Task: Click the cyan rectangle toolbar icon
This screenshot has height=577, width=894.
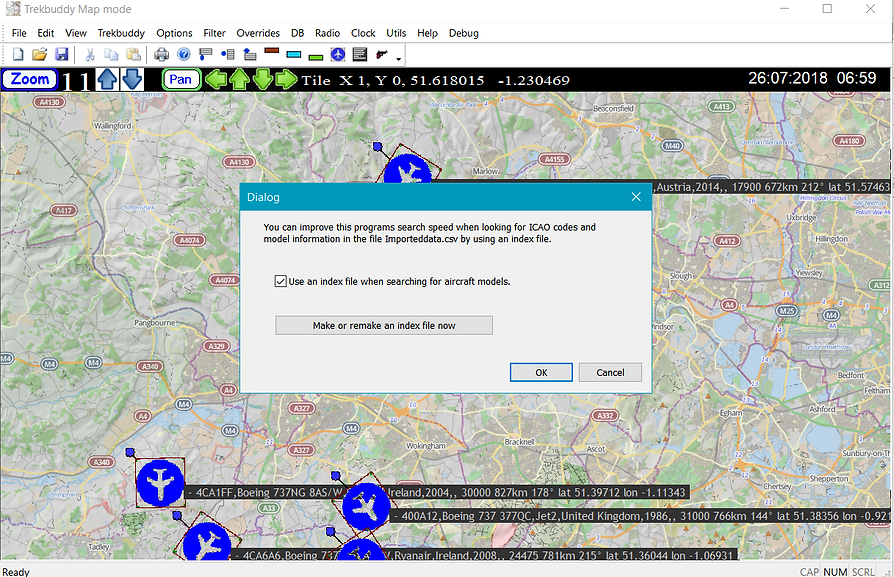Action: 294,55
